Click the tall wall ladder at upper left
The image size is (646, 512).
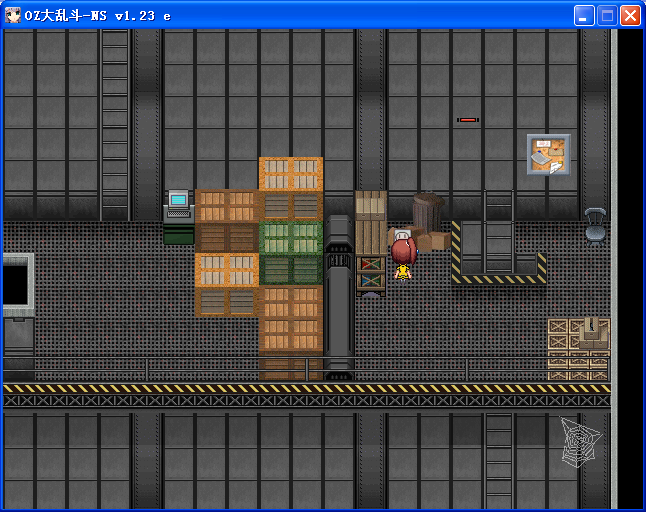tap(115, 125)
